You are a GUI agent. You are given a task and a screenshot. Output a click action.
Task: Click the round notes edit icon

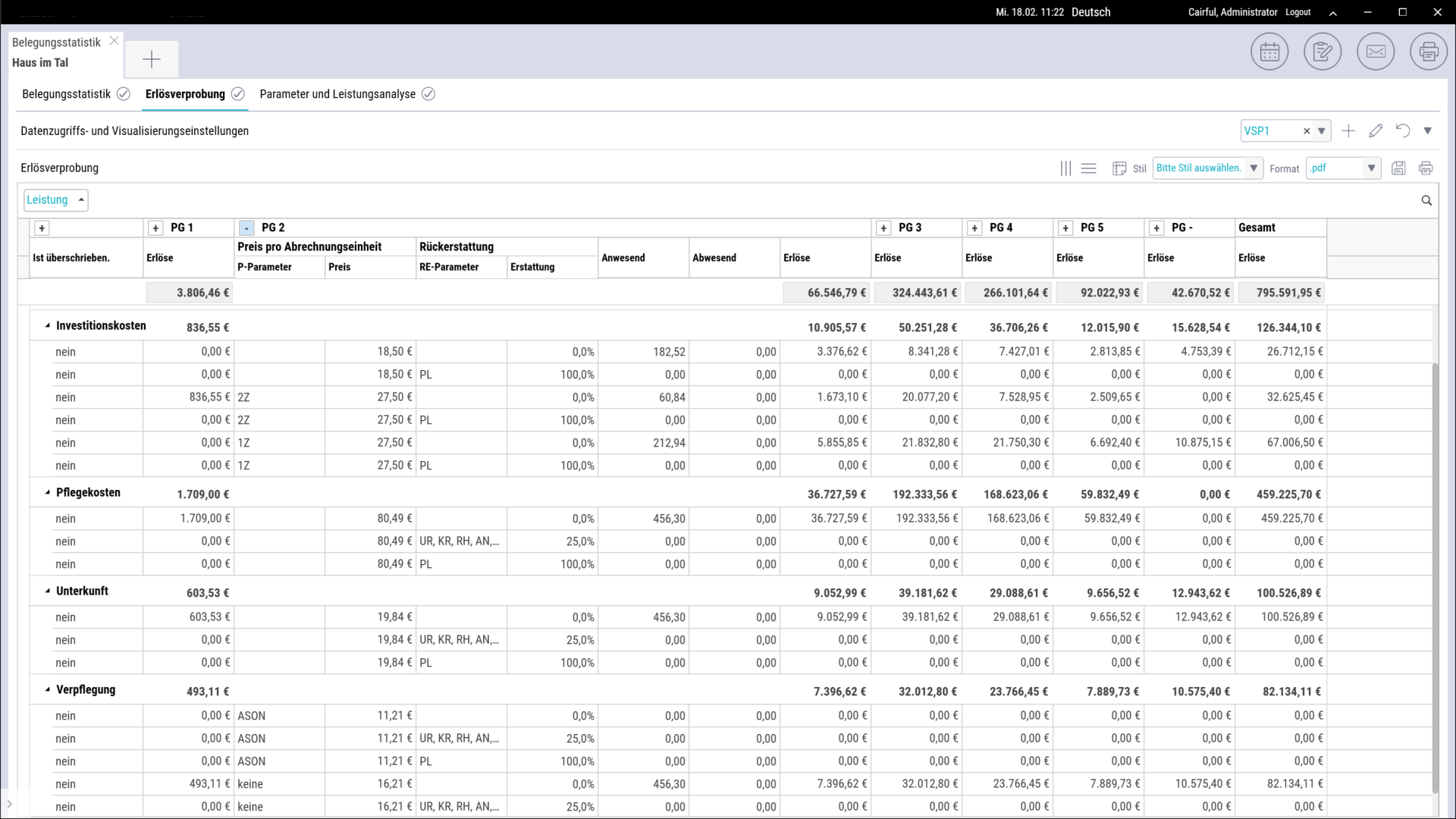click(x=1323, y=52)
